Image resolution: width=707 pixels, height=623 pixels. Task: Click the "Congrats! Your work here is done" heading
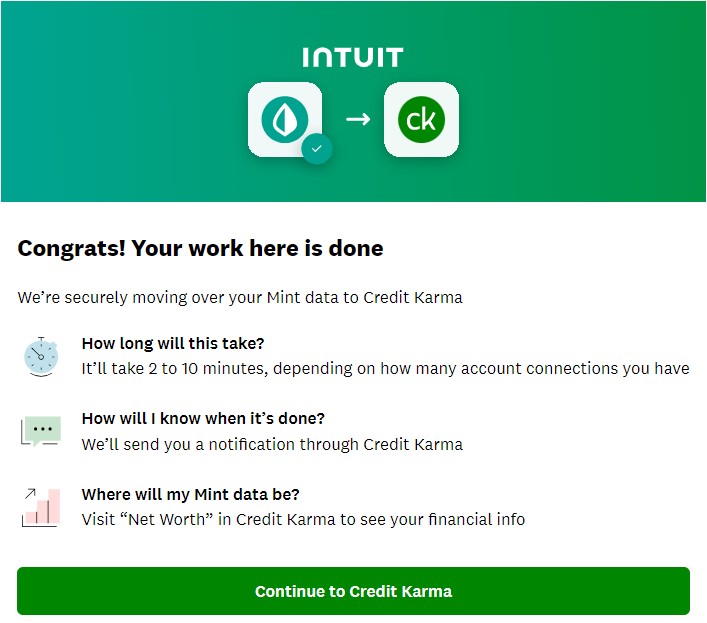[200, 248]
